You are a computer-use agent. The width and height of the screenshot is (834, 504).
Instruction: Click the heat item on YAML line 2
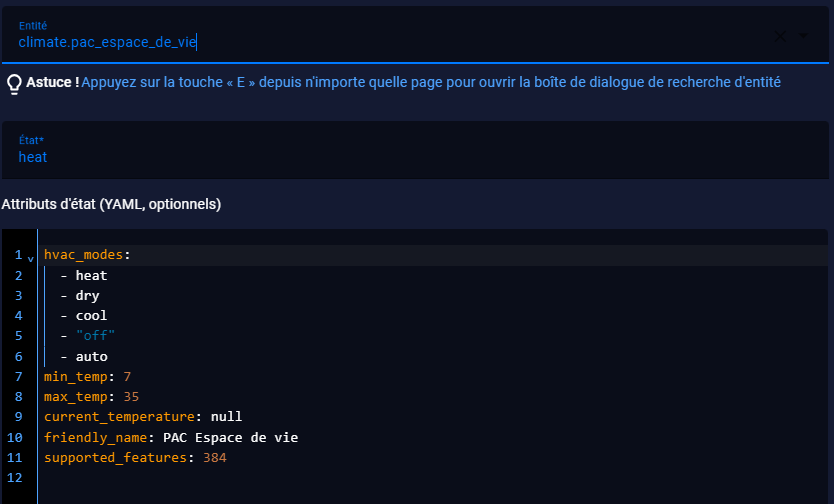click(91, 275)
